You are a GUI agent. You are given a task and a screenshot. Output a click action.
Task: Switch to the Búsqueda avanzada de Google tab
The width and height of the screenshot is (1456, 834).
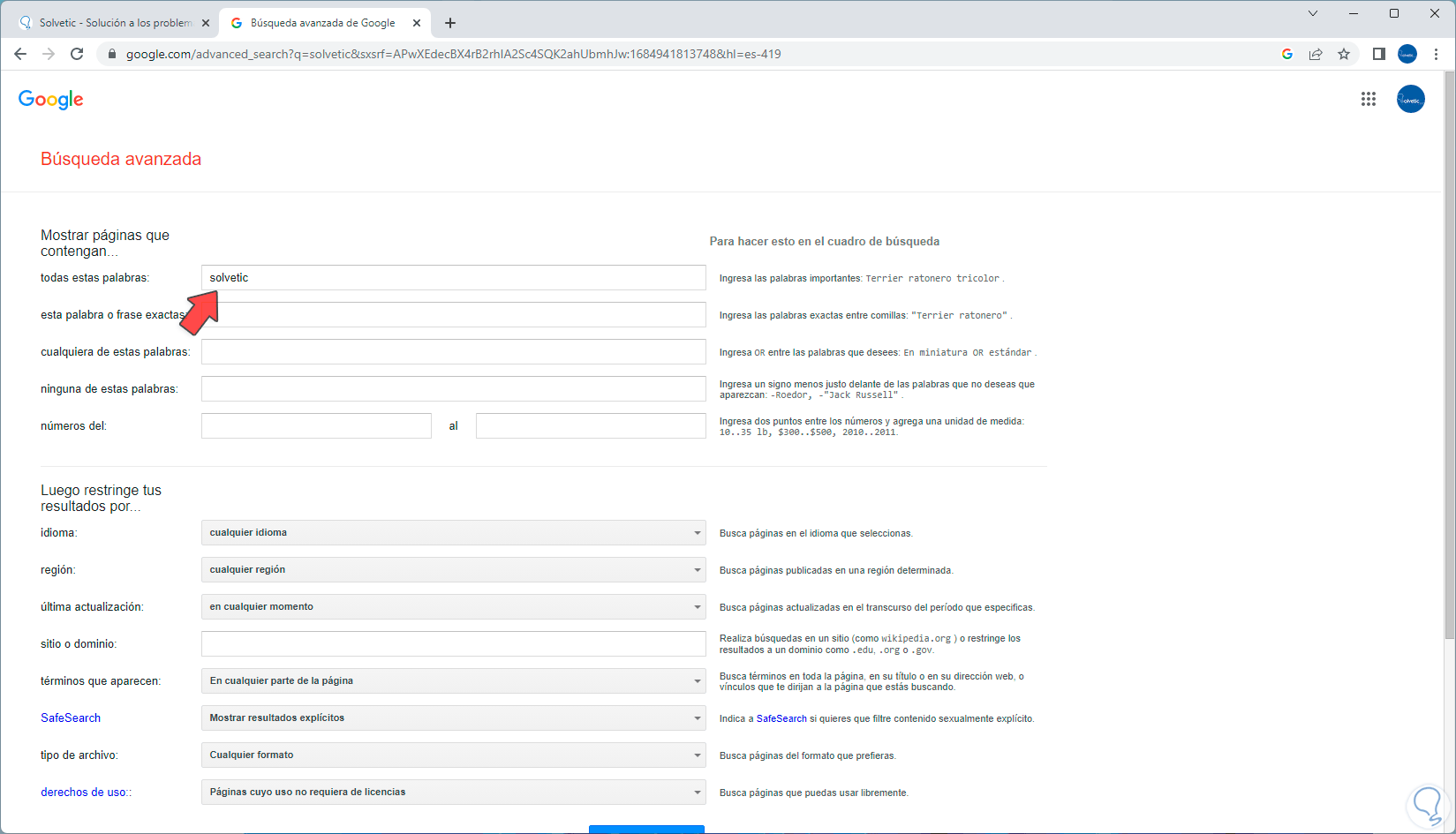[324, 23]
